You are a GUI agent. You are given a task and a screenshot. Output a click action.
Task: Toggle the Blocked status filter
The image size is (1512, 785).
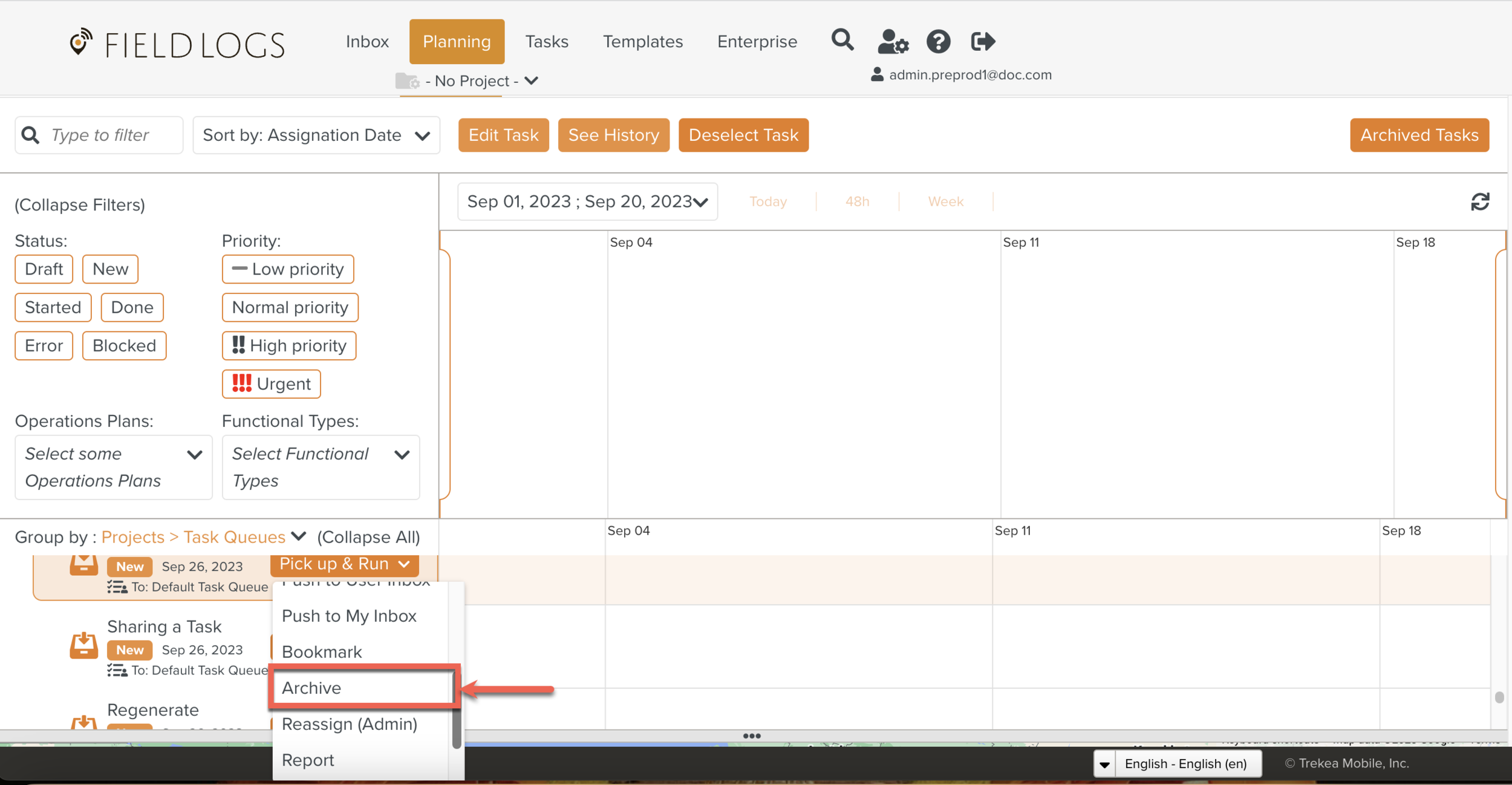click(x=124, y=346)
